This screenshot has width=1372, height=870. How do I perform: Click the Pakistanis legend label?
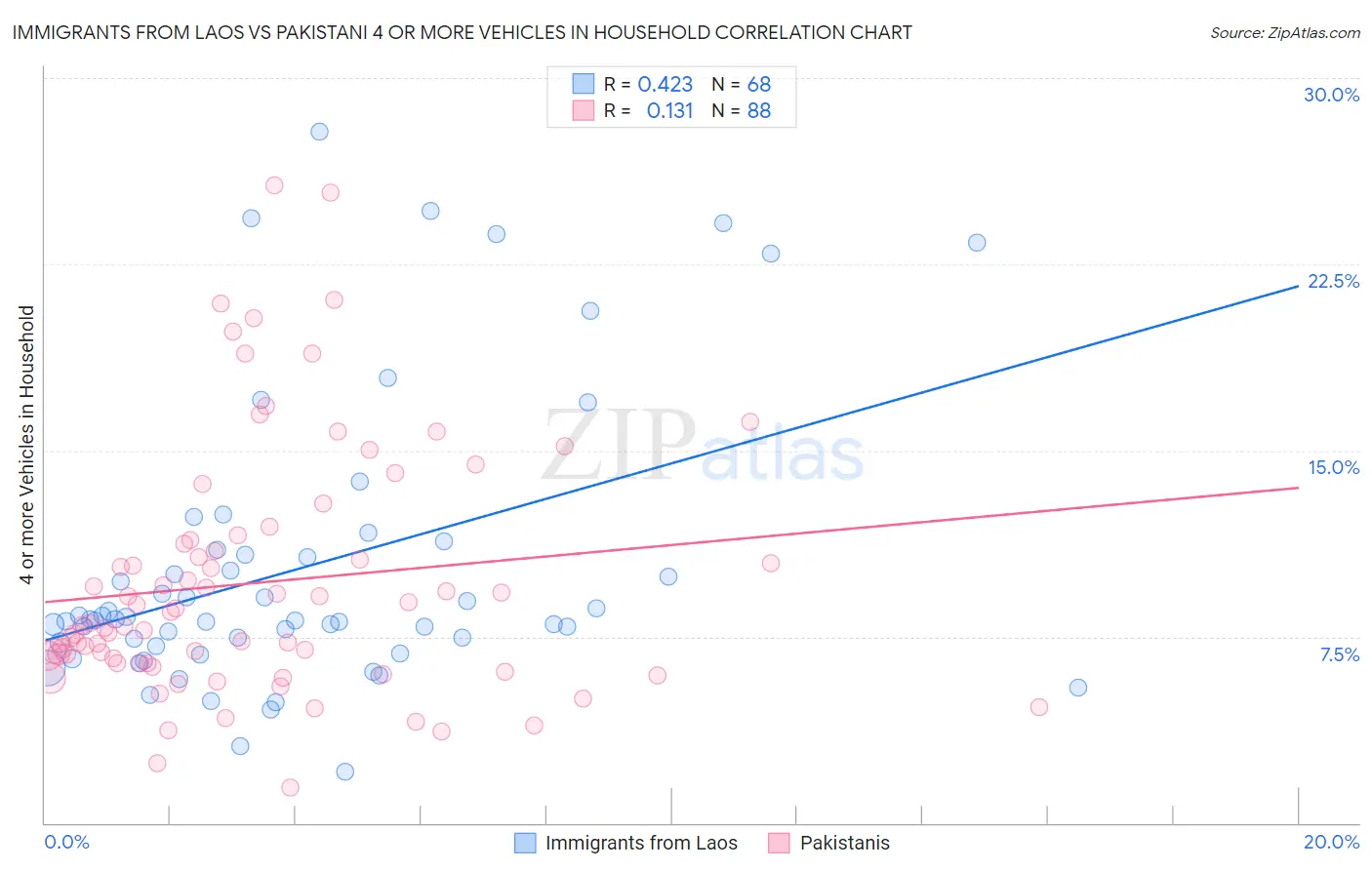[x=845, y=843]
